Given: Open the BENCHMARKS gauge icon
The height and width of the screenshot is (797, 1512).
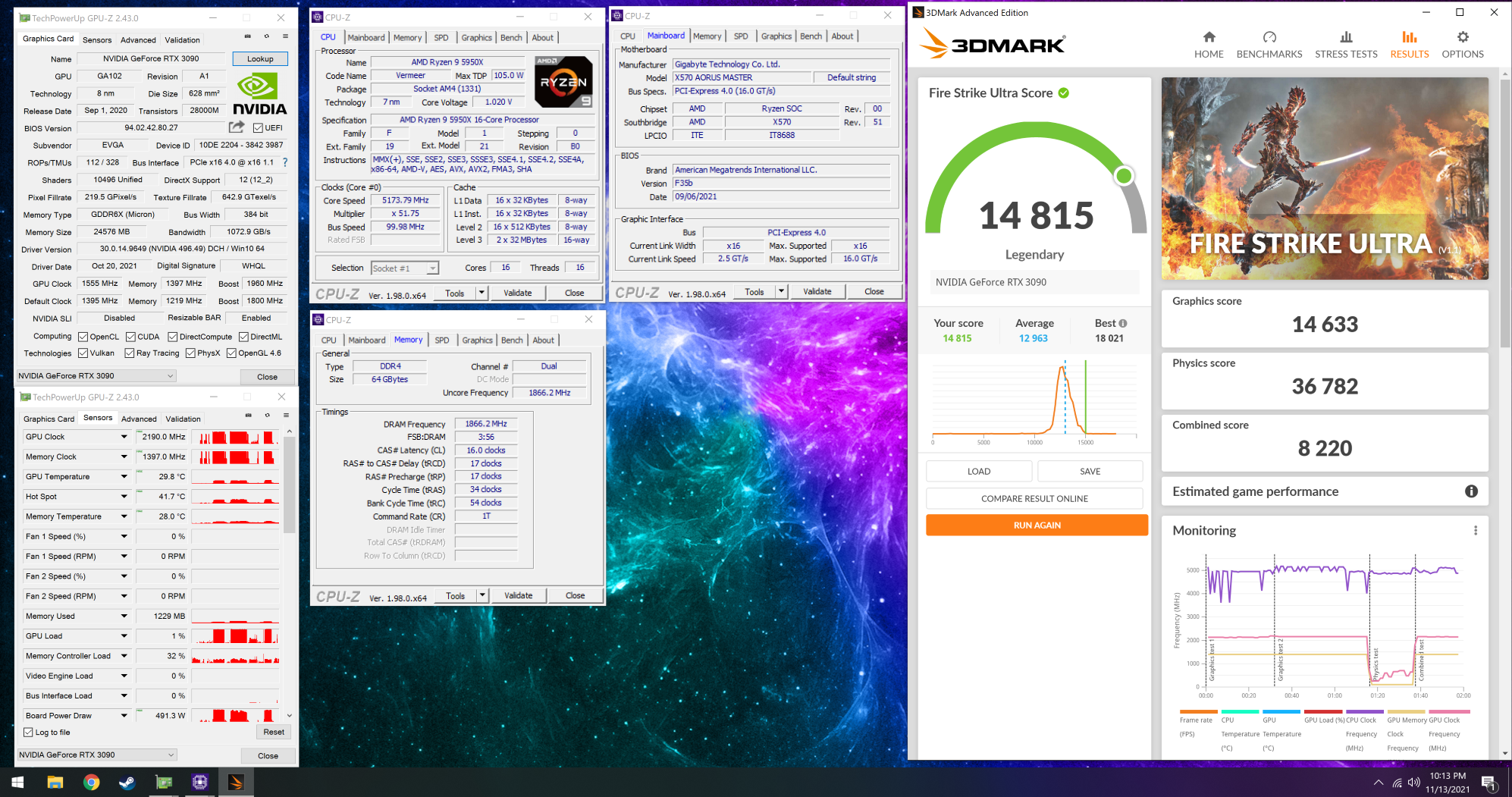Looking at the screenshot, I should (1269, 37).
